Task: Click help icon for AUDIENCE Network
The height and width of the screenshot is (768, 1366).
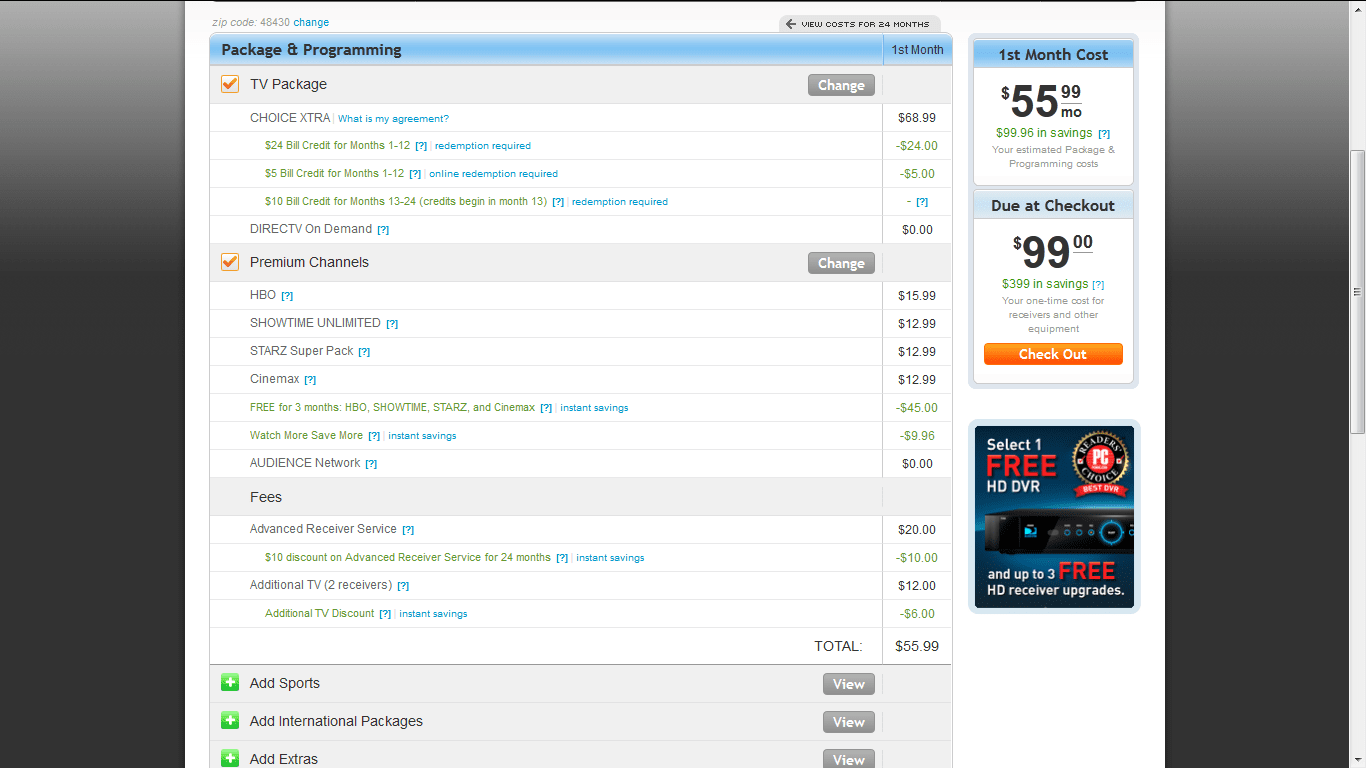Action: coord(371,464)
